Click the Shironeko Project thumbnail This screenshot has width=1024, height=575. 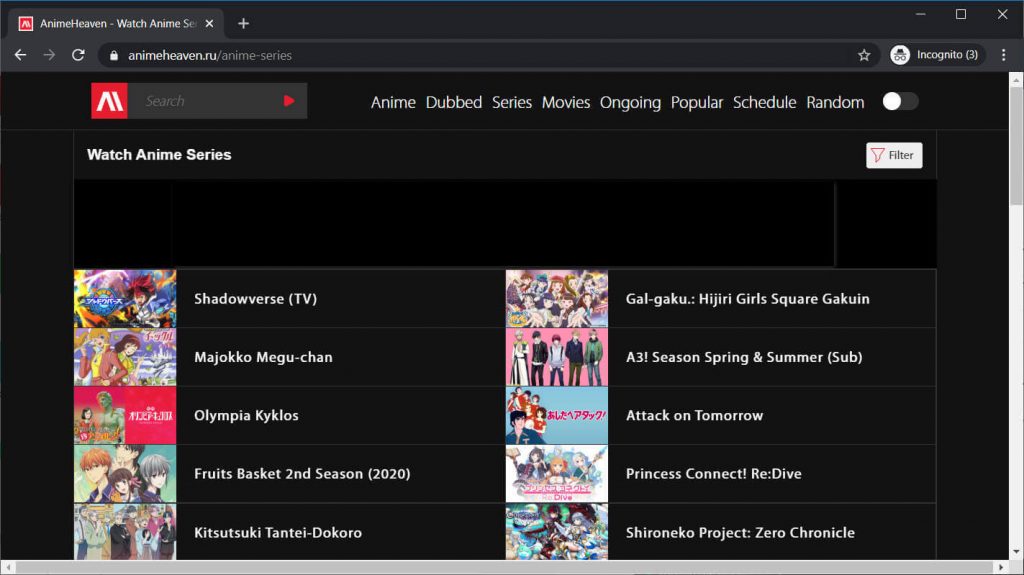click(x=556, y=532)
